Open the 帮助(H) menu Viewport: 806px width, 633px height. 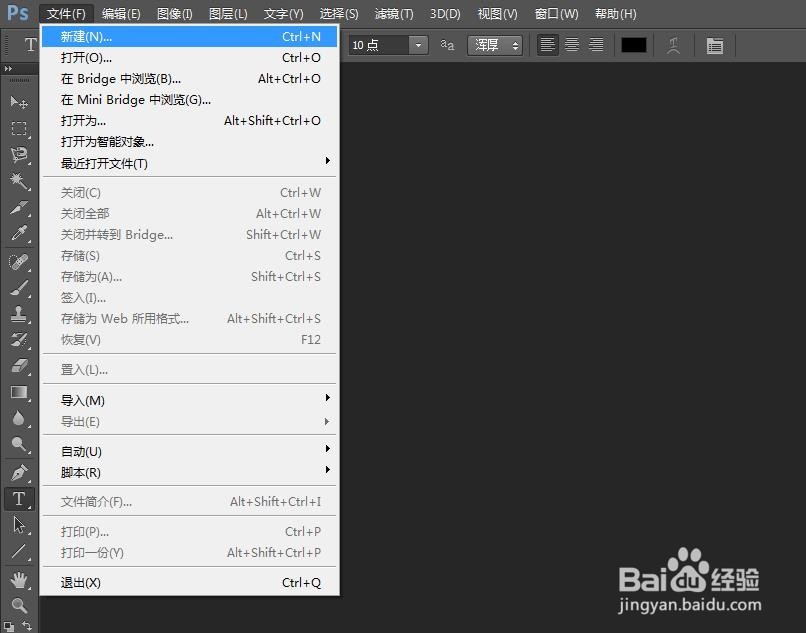tap(615, 13)
